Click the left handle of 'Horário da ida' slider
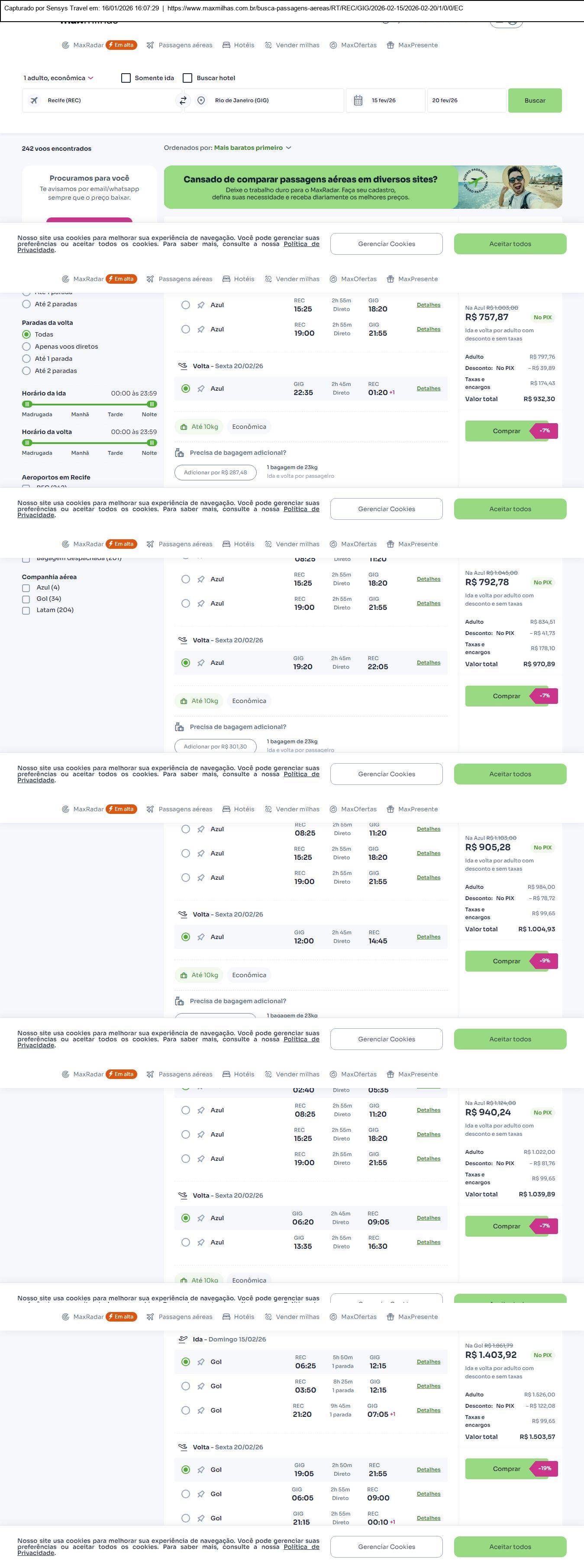Image resolution: width=584 pixels, height=1568 pixels. pyautogui.click(x=27, y=404)
